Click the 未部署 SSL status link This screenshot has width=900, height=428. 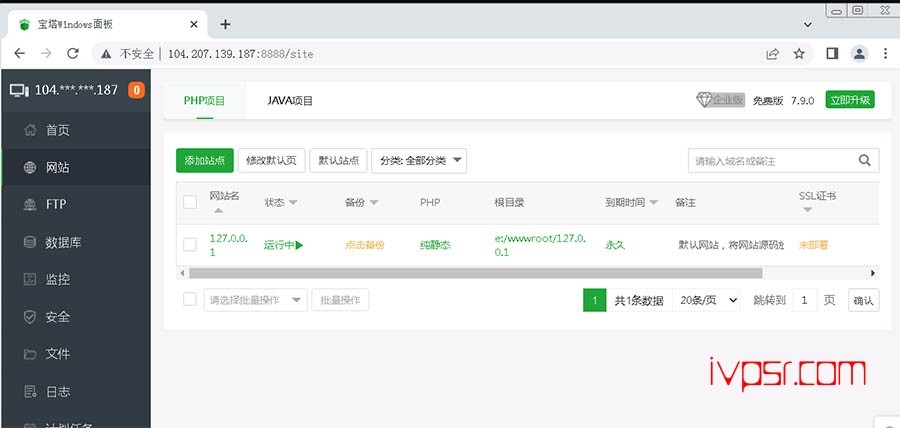(x=813, y=245)
